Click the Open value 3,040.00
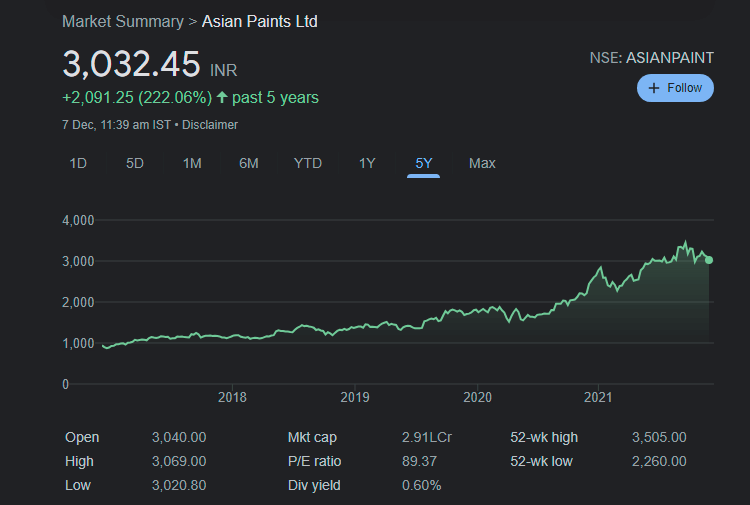The image size is (750, 505). (179, 438)
